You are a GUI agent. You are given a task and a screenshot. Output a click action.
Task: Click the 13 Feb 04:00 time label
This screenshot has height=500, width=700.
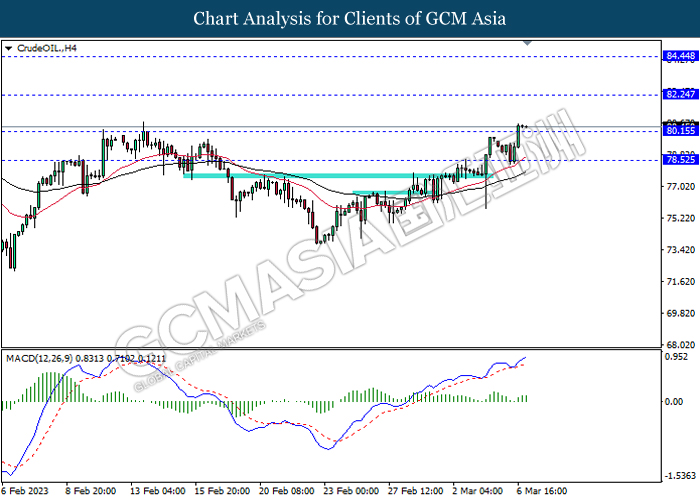[x=158, y=491]
